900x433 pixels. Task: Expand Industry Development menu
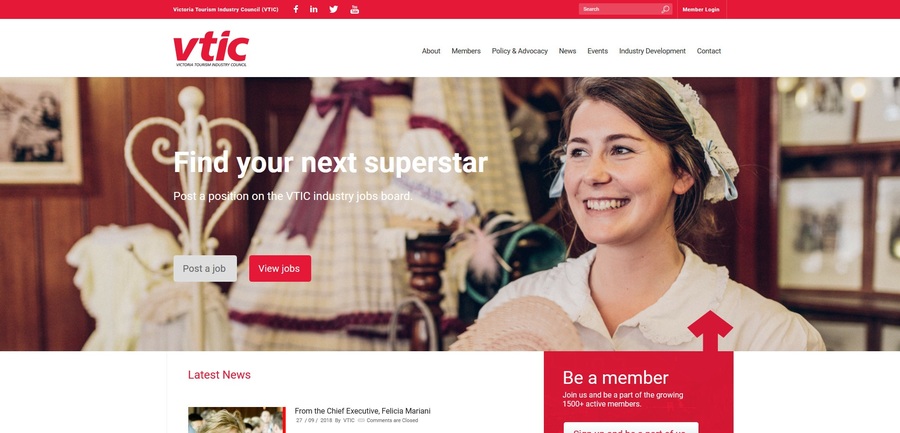pyautogui.click(x=652, y=51)
